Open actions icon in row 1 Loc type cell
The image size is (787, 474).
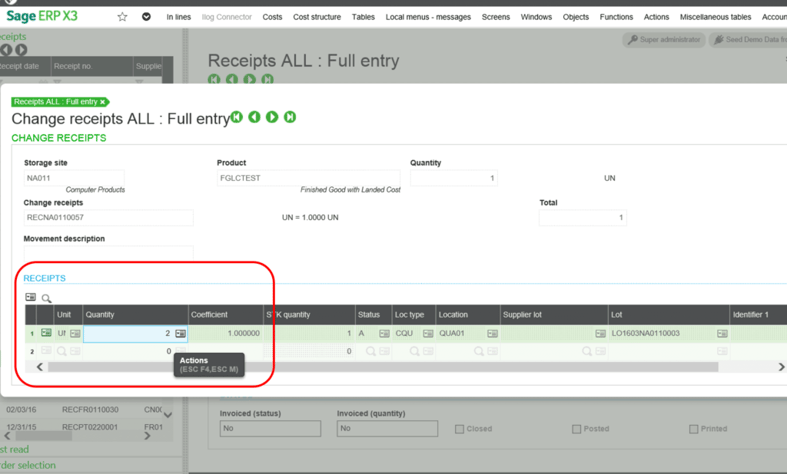[428, 333]
